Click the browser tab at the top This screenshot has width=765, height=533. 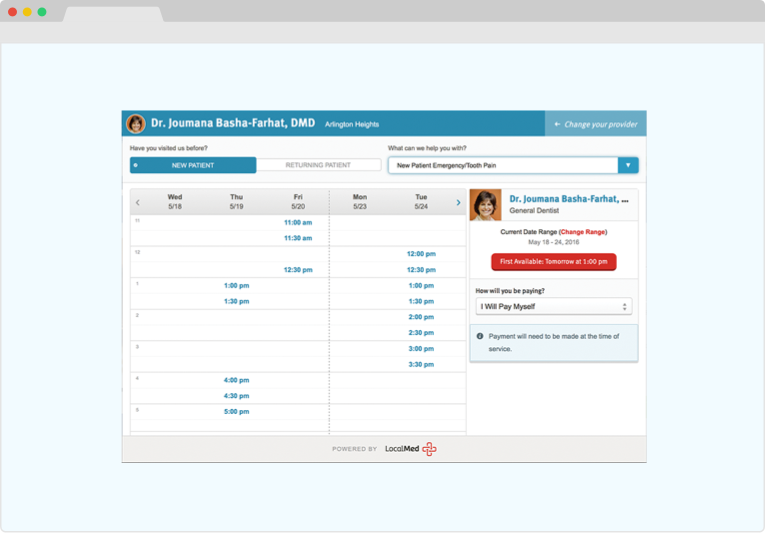113,14
